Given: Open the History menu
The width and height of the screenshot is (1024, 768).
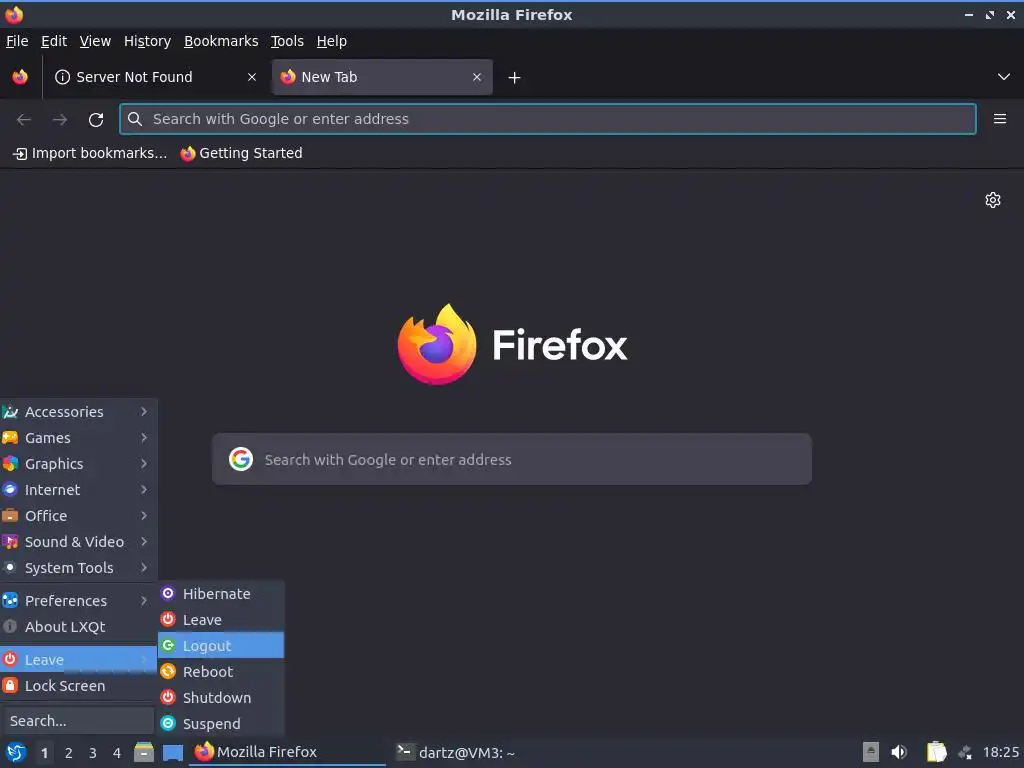Looking at the screenshot, I should 148,41.
